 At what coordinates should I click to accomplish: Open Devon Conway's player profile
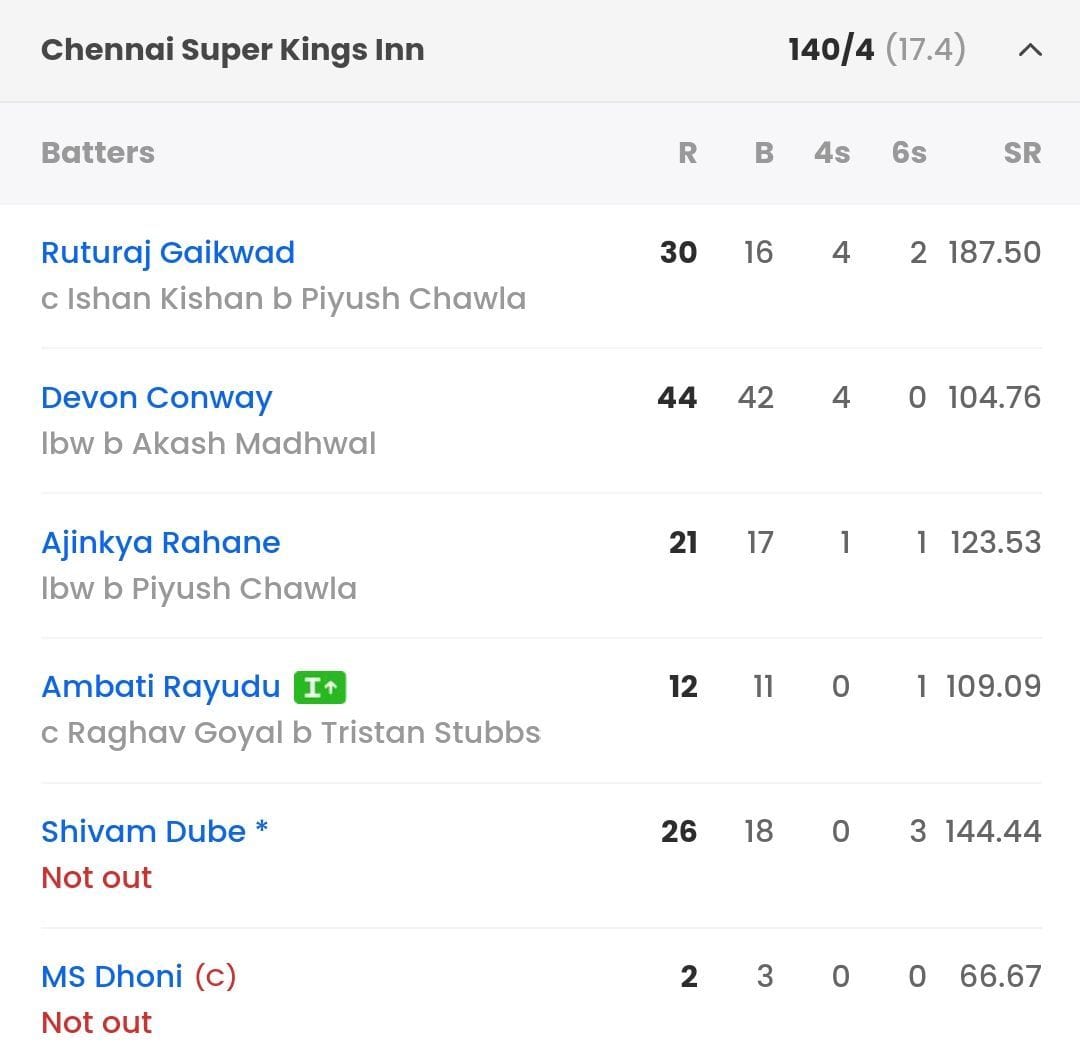(156, 397)
